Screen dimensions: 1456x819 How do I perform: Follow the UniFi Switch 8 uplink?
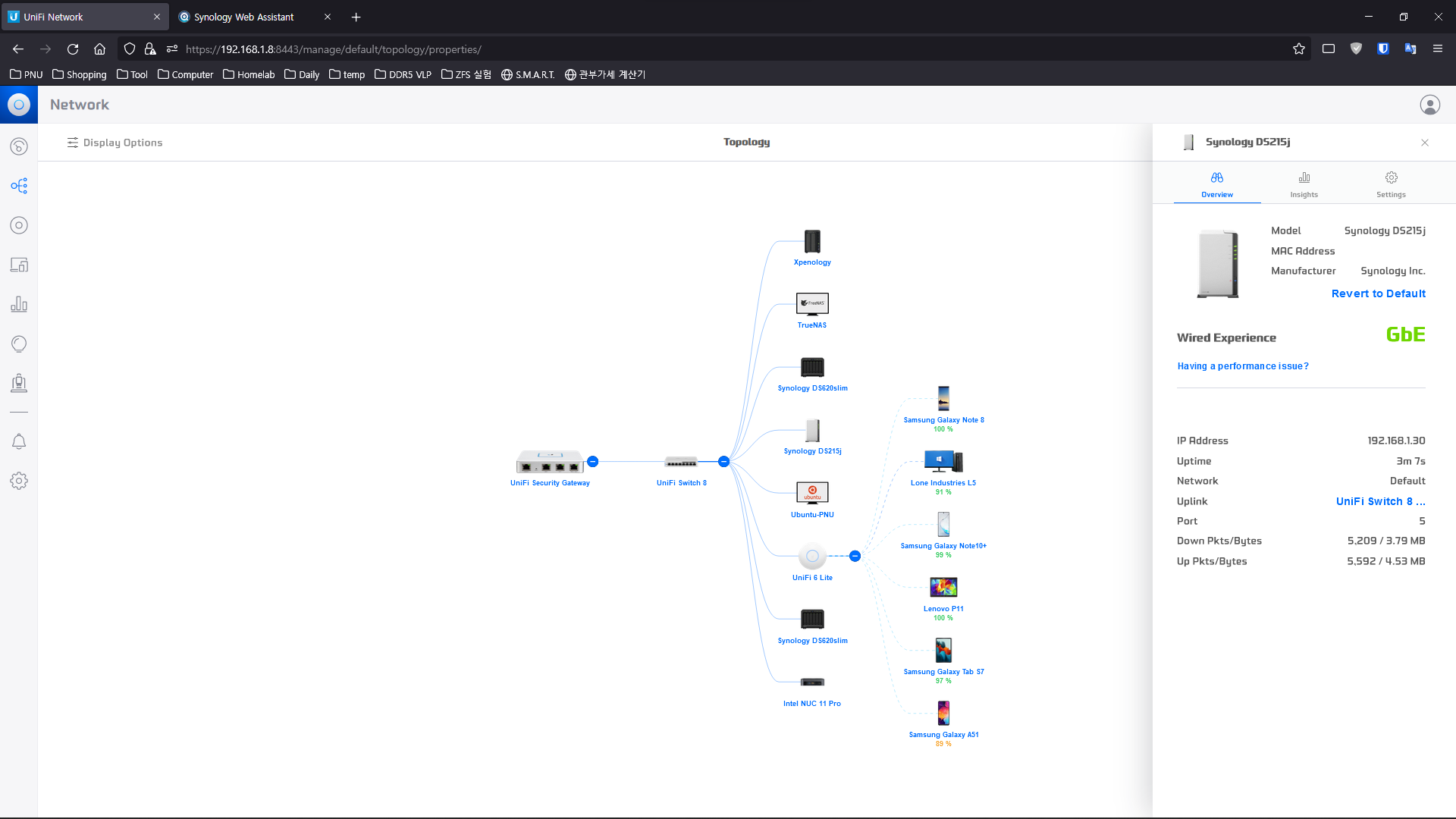coord(1380,501)
